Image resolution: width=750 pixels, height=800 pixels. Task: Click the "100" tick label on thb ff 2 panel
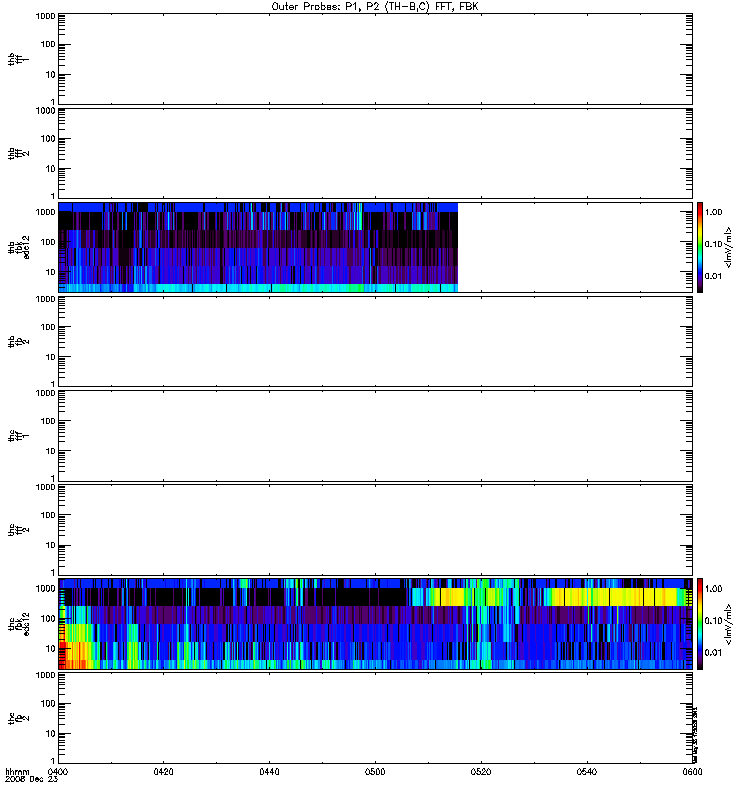click(48, 139)
